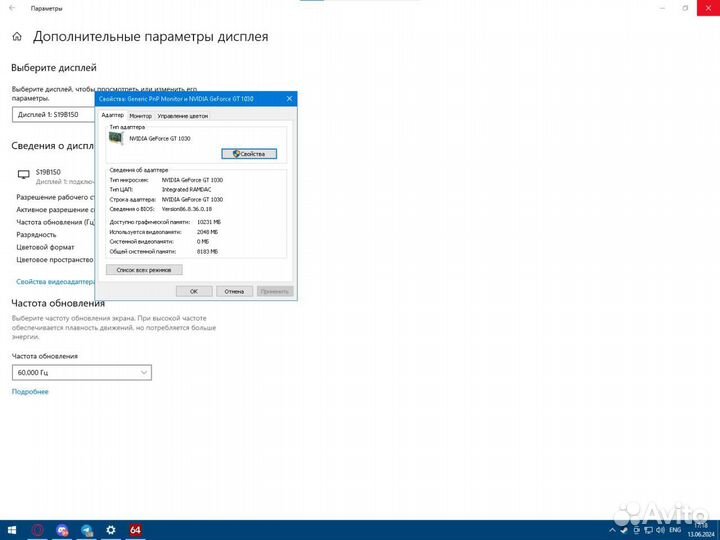The height and width of the screenshot is (540, 720).
Task: Confirm the dialog with OK
Action: click(x=194, y=291)
